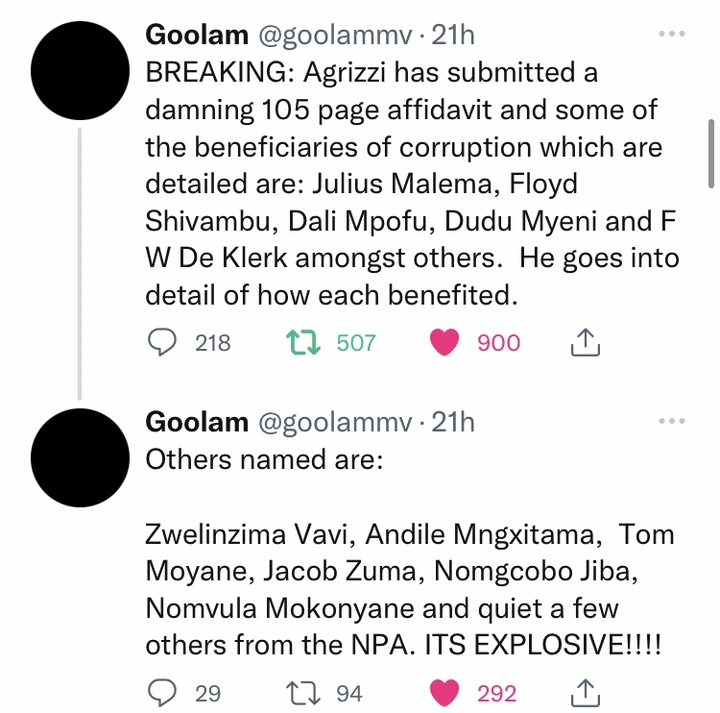Open the first tweet's 21h timestamp
This screenshot has height=713, width=720.
coord(453,35)
